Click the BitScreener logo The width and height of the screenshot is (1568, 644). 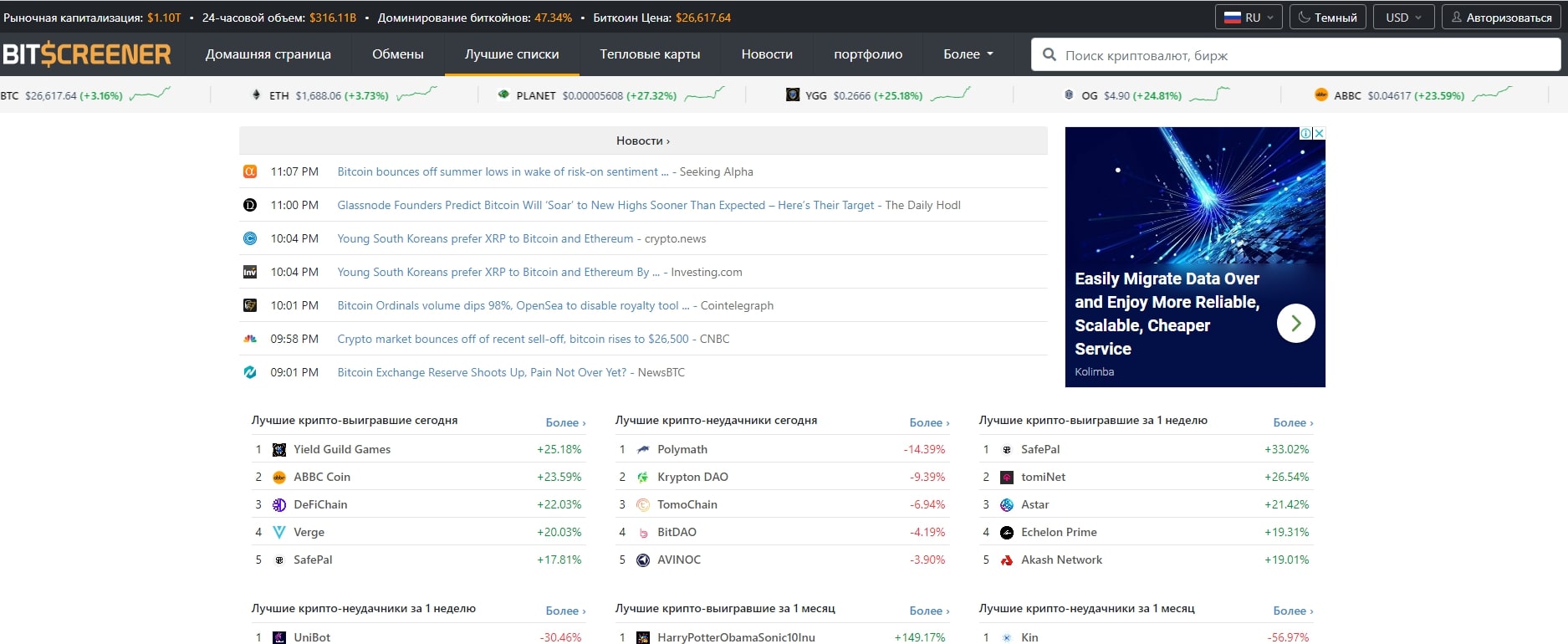(87, 54)
